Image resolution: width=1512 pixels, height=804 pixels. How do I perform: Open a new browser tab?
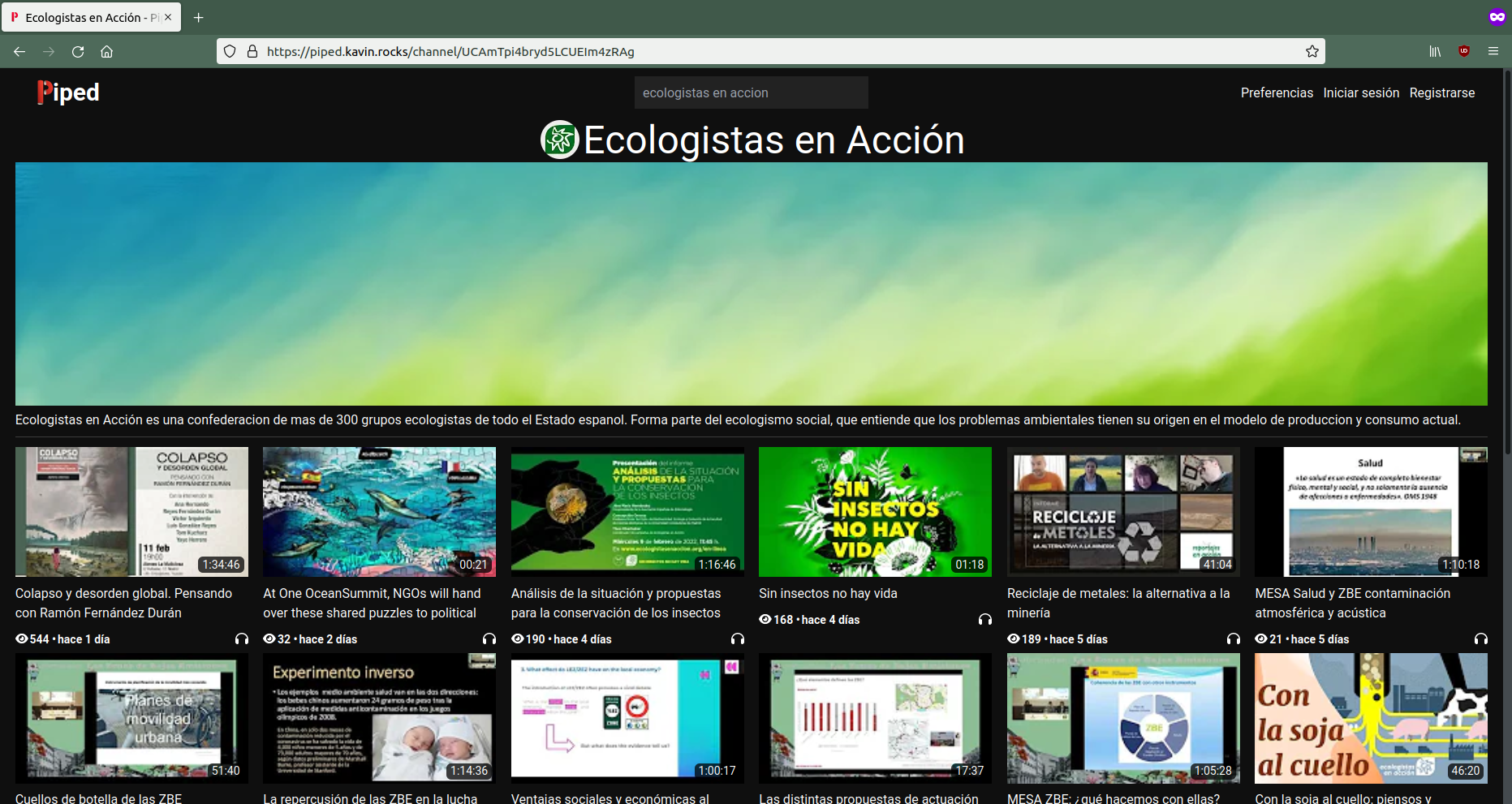pyautogui.click(x=198, y=17)
